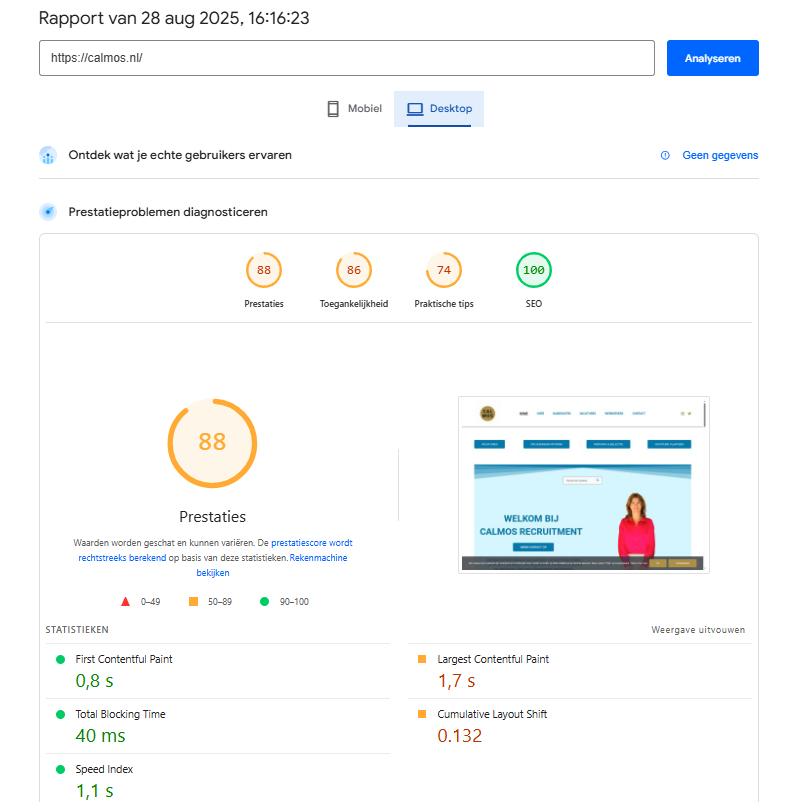Select the Desktop tab
The width and height of the screenshot is (807, 802).
[439, 109]
